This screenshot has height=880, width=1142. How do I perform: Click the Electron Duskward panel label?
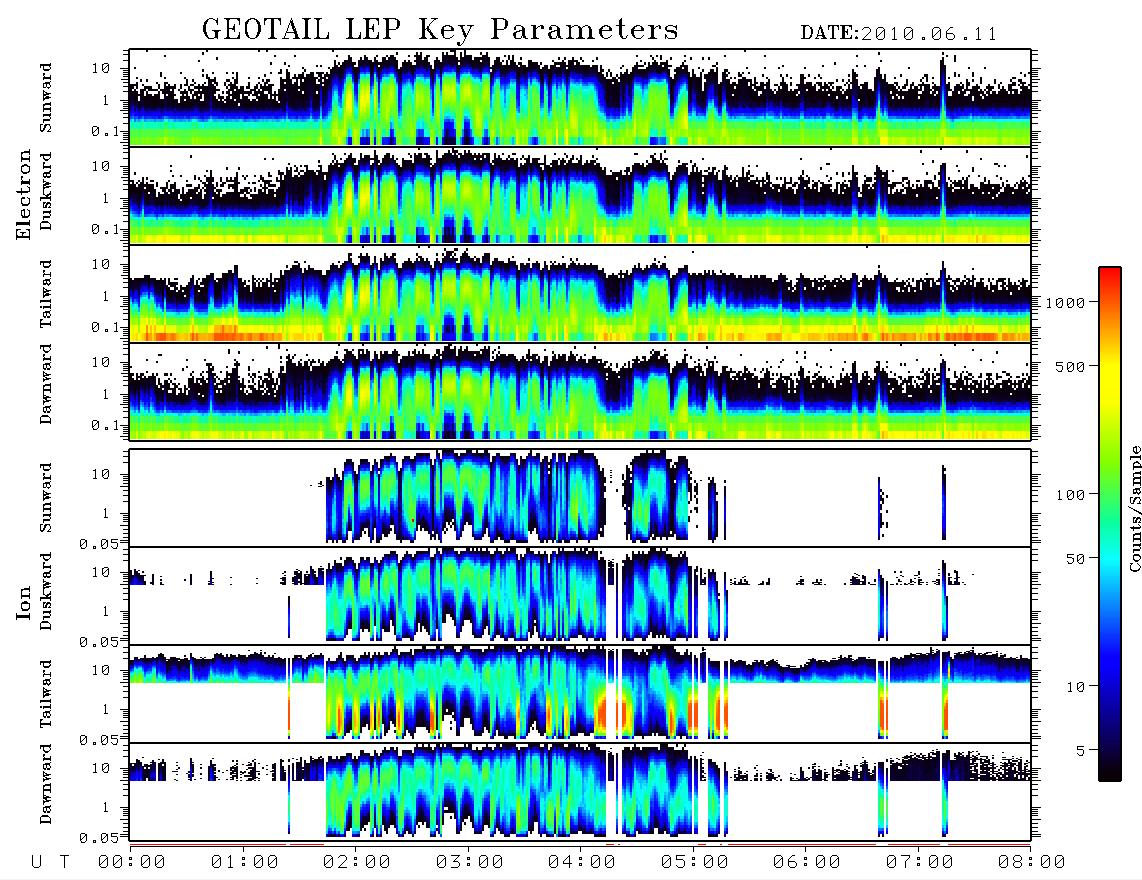pos(46,191)
